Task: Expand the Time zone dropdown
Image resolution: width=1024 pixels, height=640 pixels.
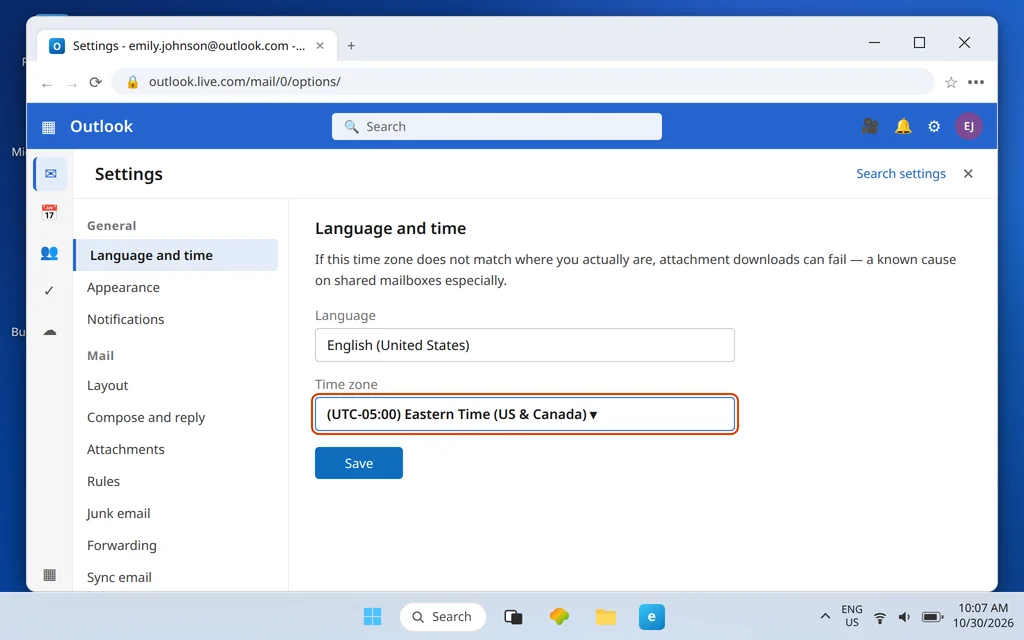Action: [524, 414]
